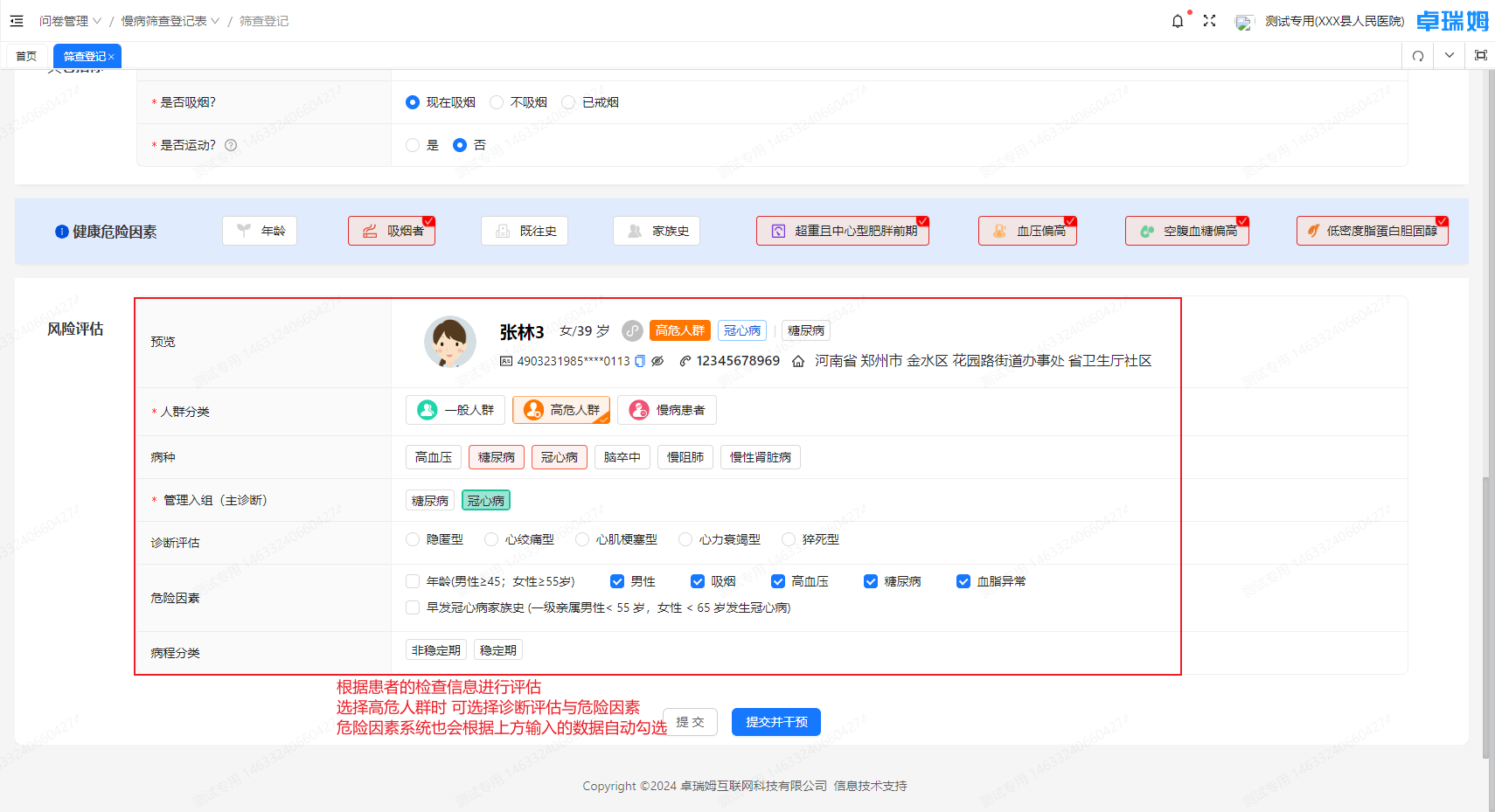Open the notification bell
This screenshot has width=1495, height=812.
click(x=1177, y=21)
